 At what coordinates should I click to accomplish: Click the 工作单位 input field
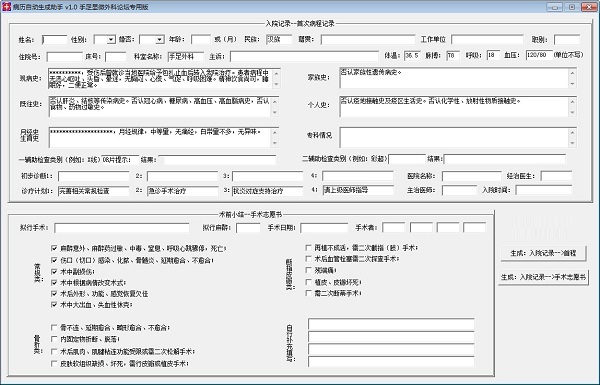point(487,39)
